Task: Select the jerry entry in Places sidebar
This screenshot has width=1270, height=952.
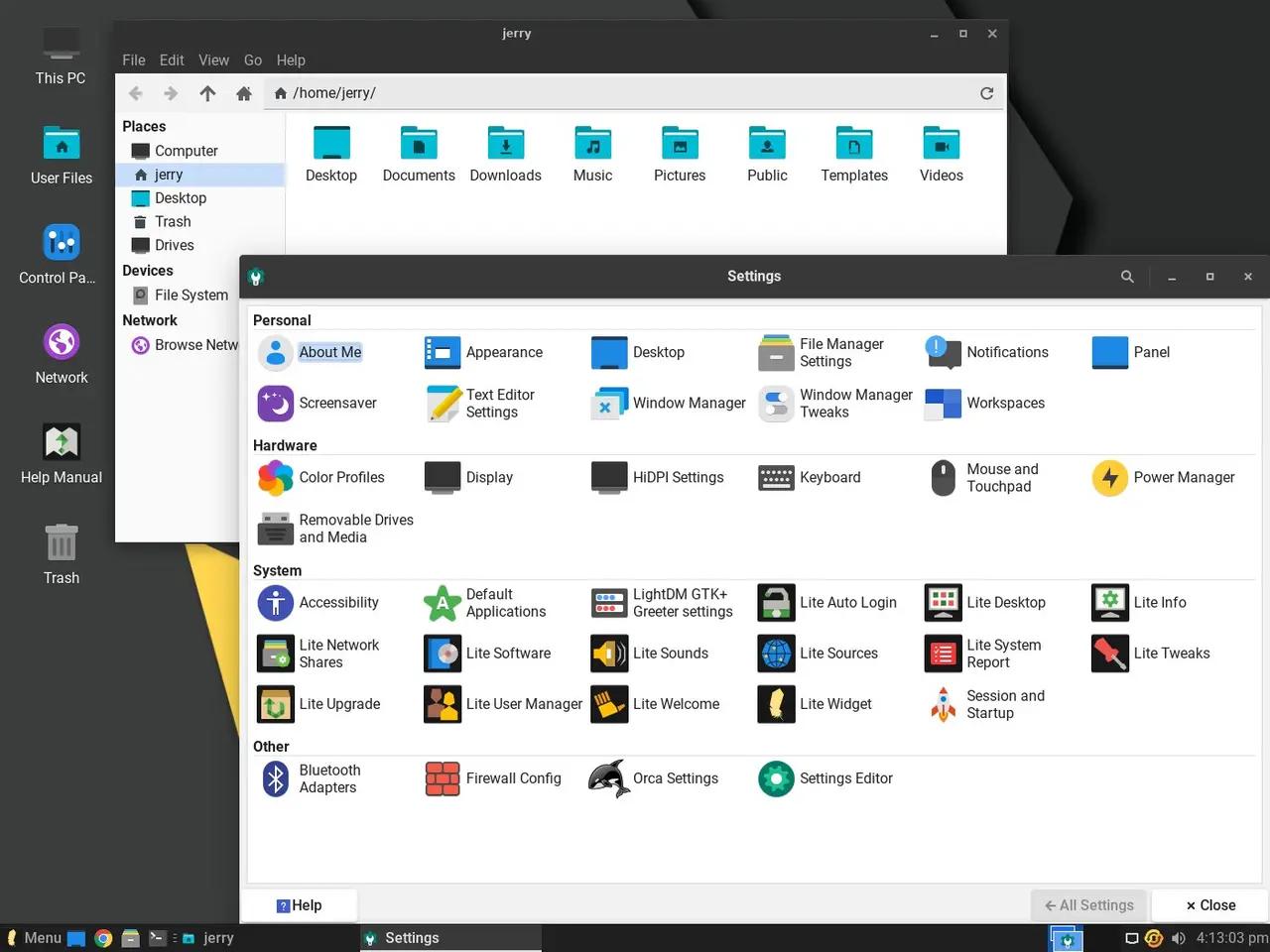Action: (x=169, y=174)
